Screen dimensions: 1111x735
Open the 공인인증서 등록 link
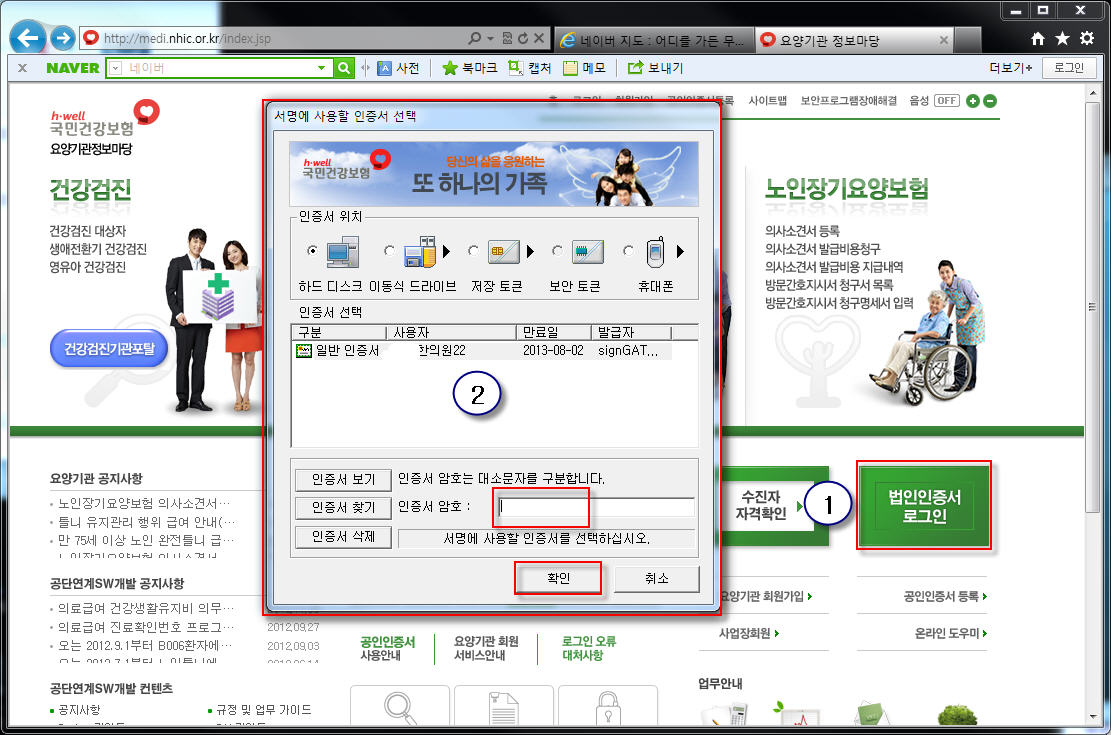pos(945,597)
